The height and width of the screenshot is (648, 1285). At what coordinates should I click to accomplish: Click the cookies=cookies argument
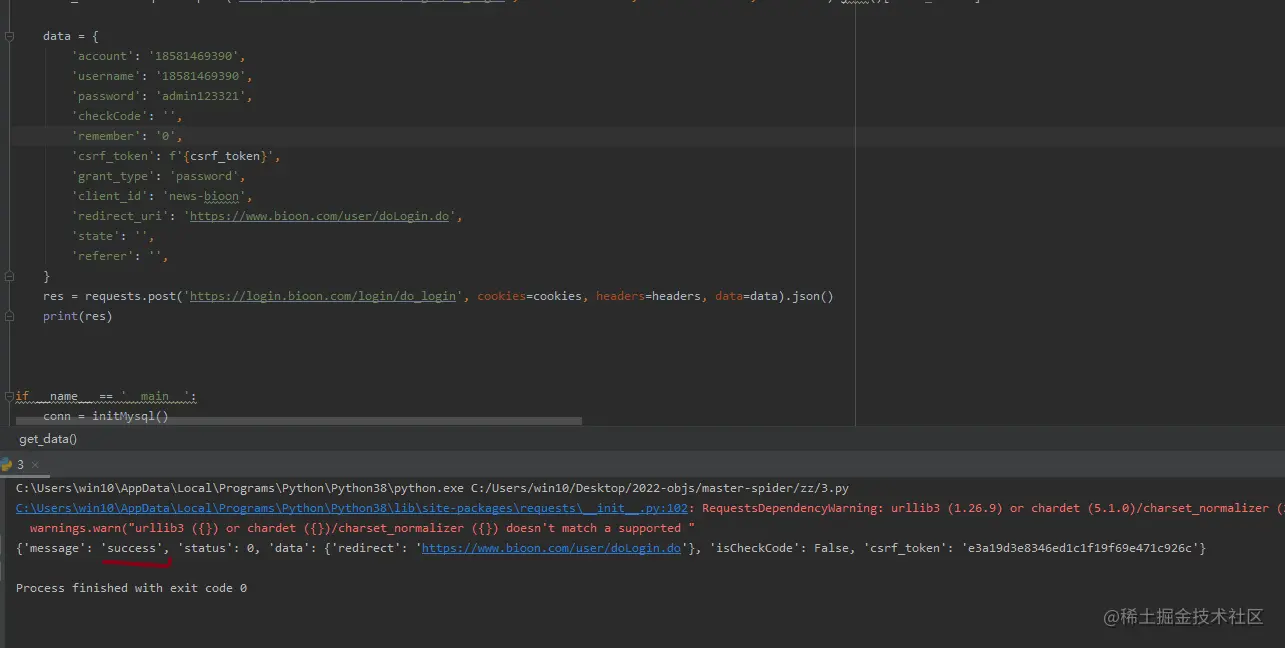tap(529, 296)
